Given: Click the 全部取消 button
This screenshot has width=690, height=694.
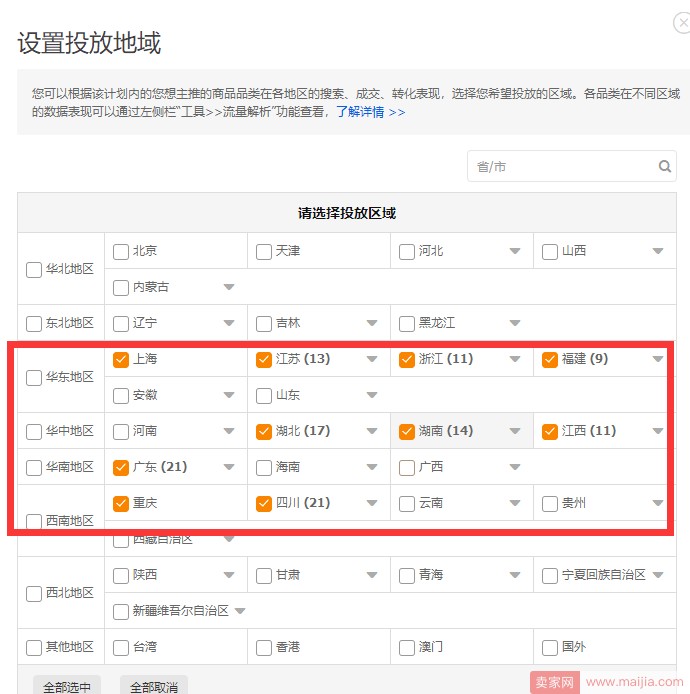Looking at the screenshot, I should (x=154, y=686).
